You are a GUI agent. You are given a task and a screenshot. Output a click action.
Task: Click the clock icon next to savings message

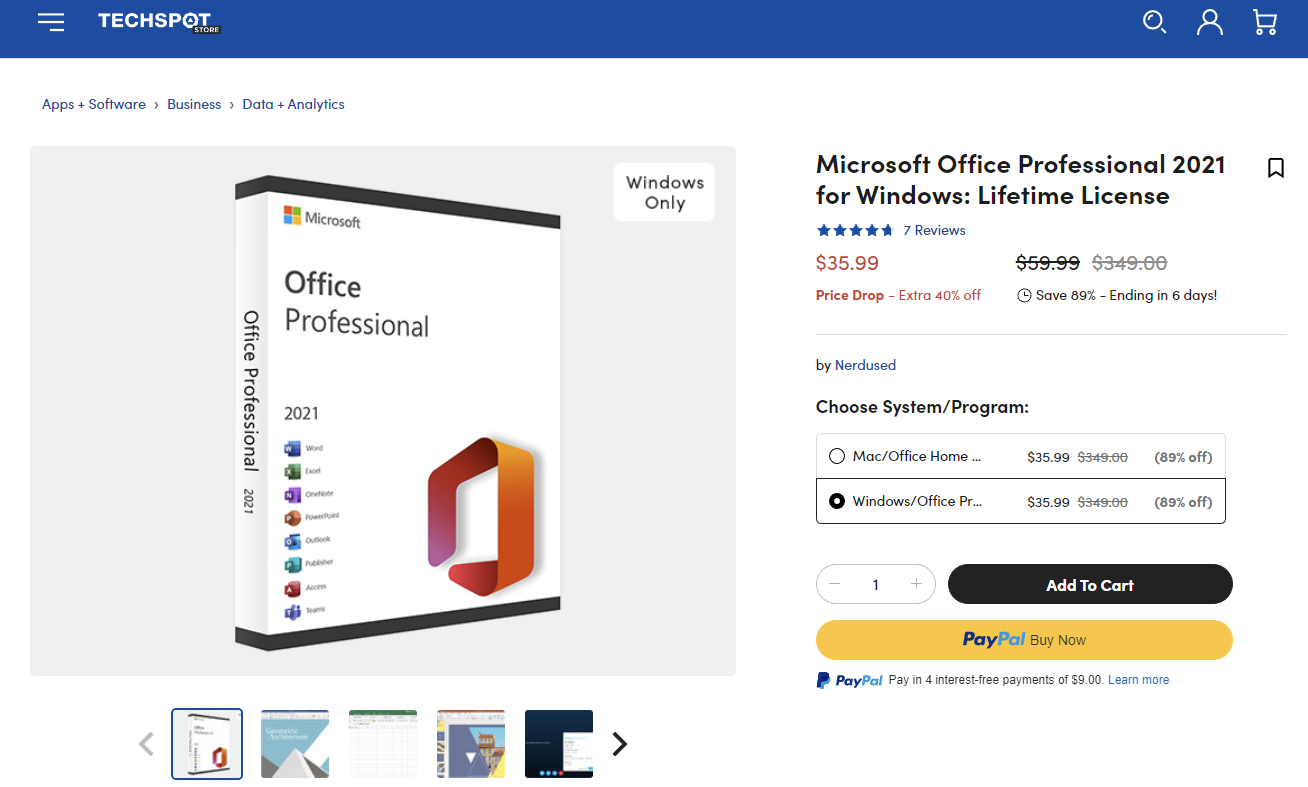pos(1023,295)
